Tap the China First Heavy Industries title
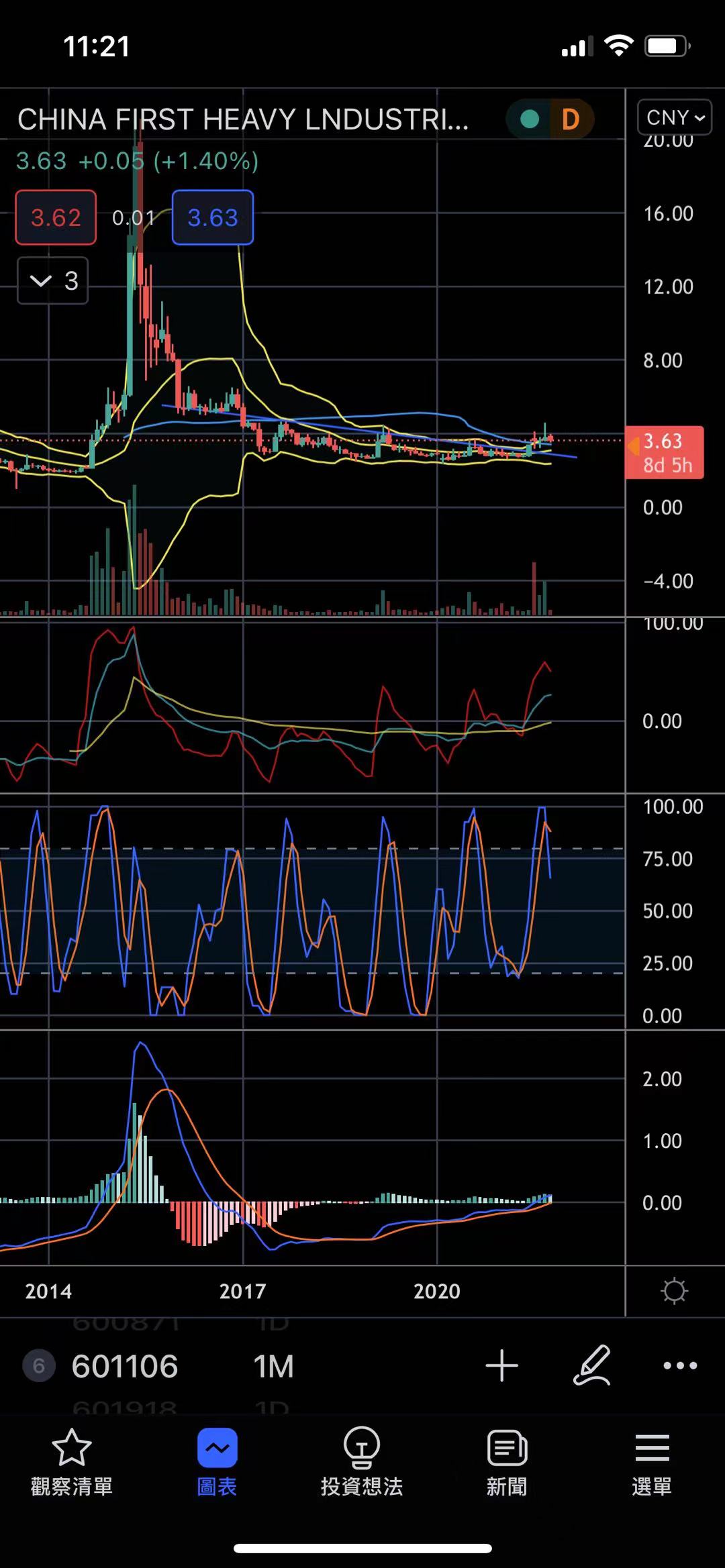The width and height of the screenshot is (725, 1568). [243, 119]
